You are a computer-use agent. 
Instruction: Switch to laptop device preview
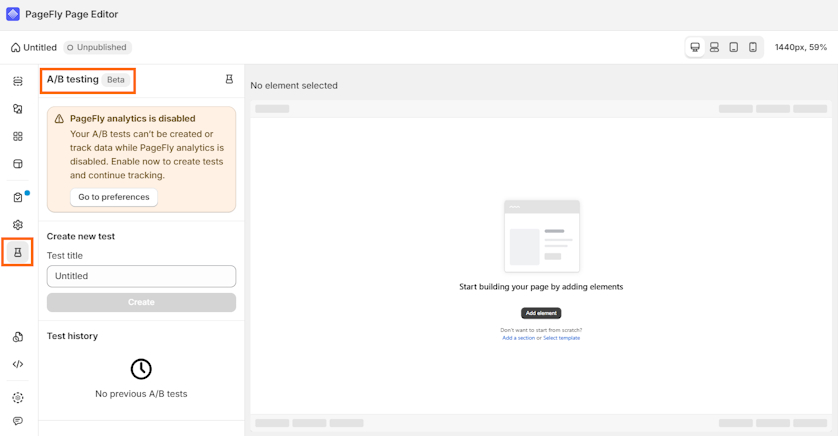pos(714,48)
